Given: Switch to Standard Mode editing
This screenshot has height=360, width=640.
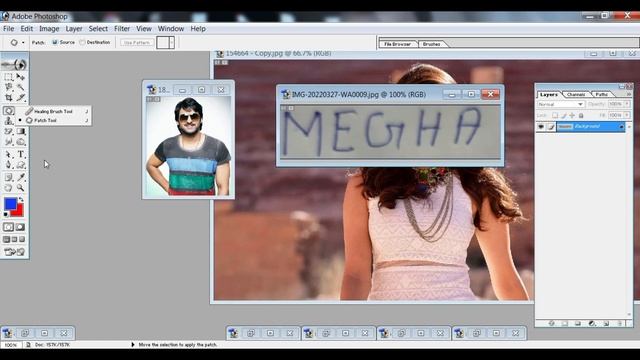Looking at the screenshot, I should tap(9, 227).
